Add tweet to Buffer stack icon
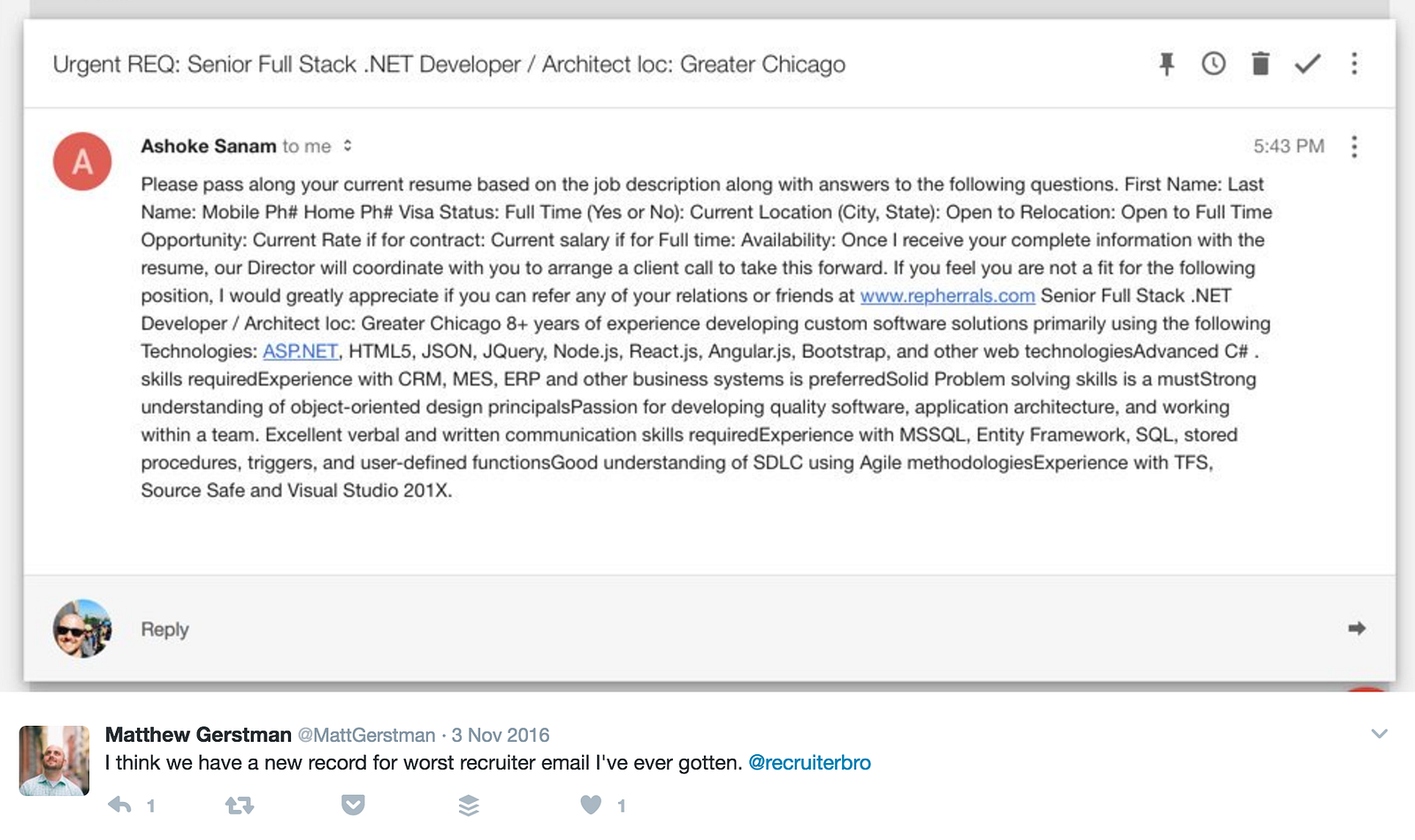The image size is (1415, 840). 469,805
